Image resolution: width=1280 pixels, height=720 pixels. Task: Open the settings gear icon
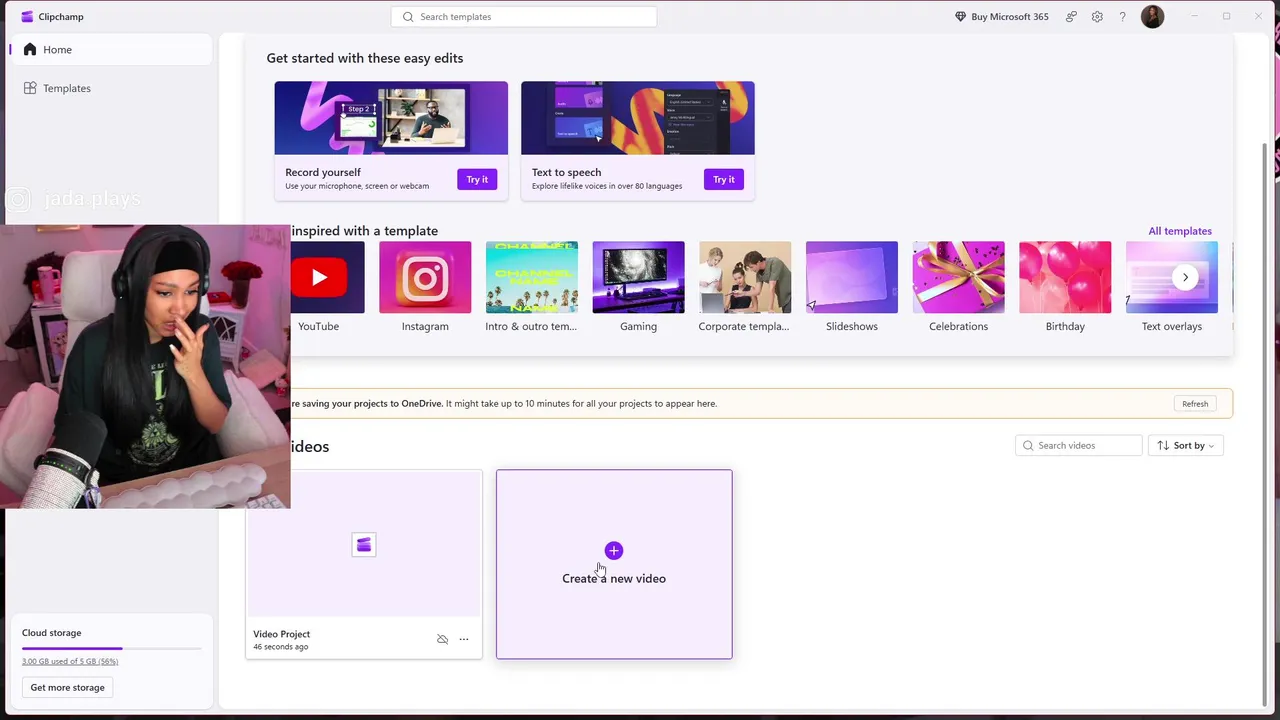[1097, 17]
